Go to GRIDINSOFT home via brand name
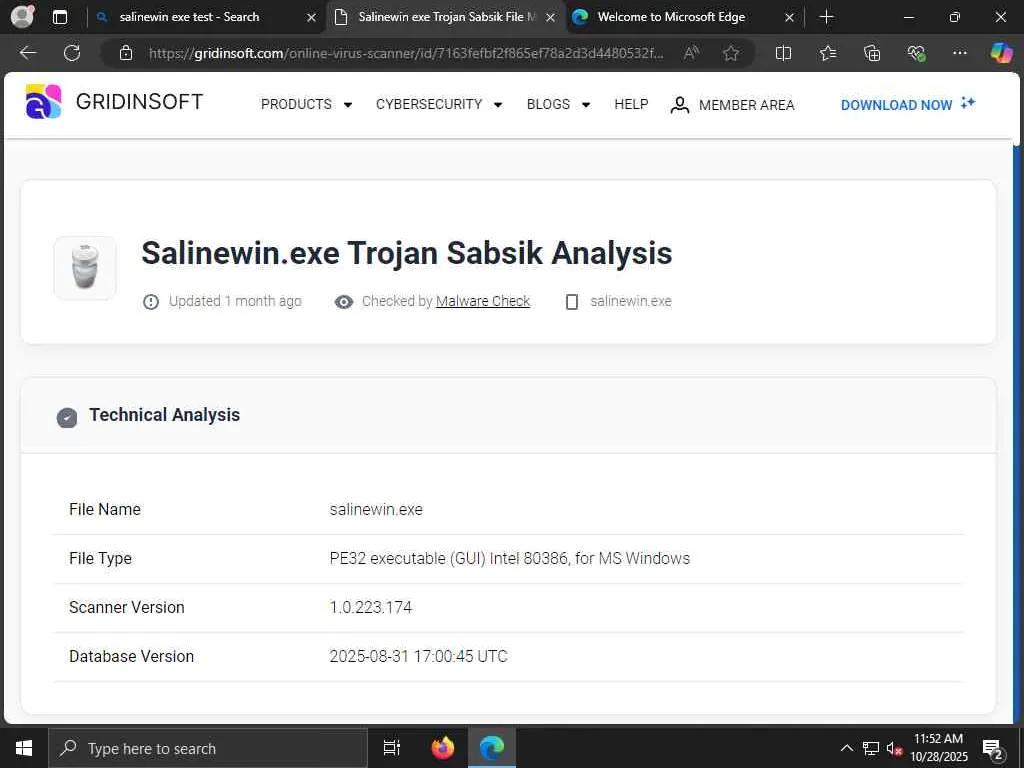 coord(139,102)
